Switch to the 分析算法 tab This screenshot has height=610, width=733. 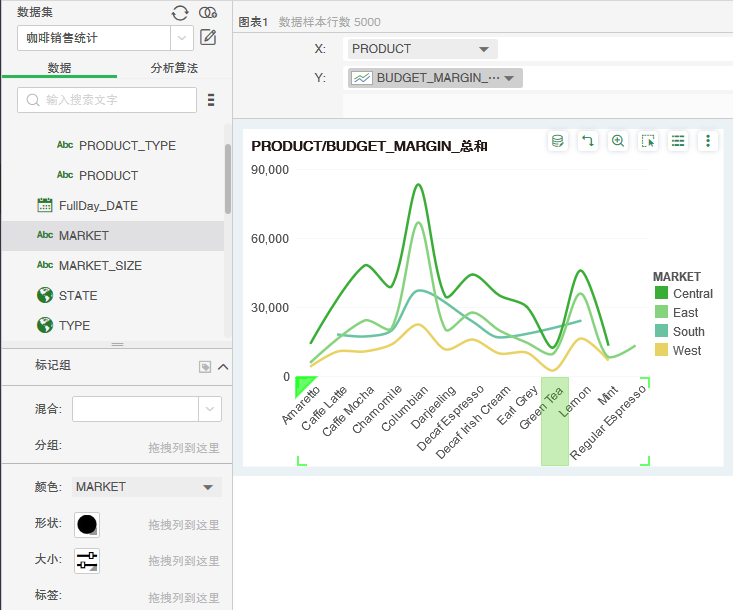[174, 68]
